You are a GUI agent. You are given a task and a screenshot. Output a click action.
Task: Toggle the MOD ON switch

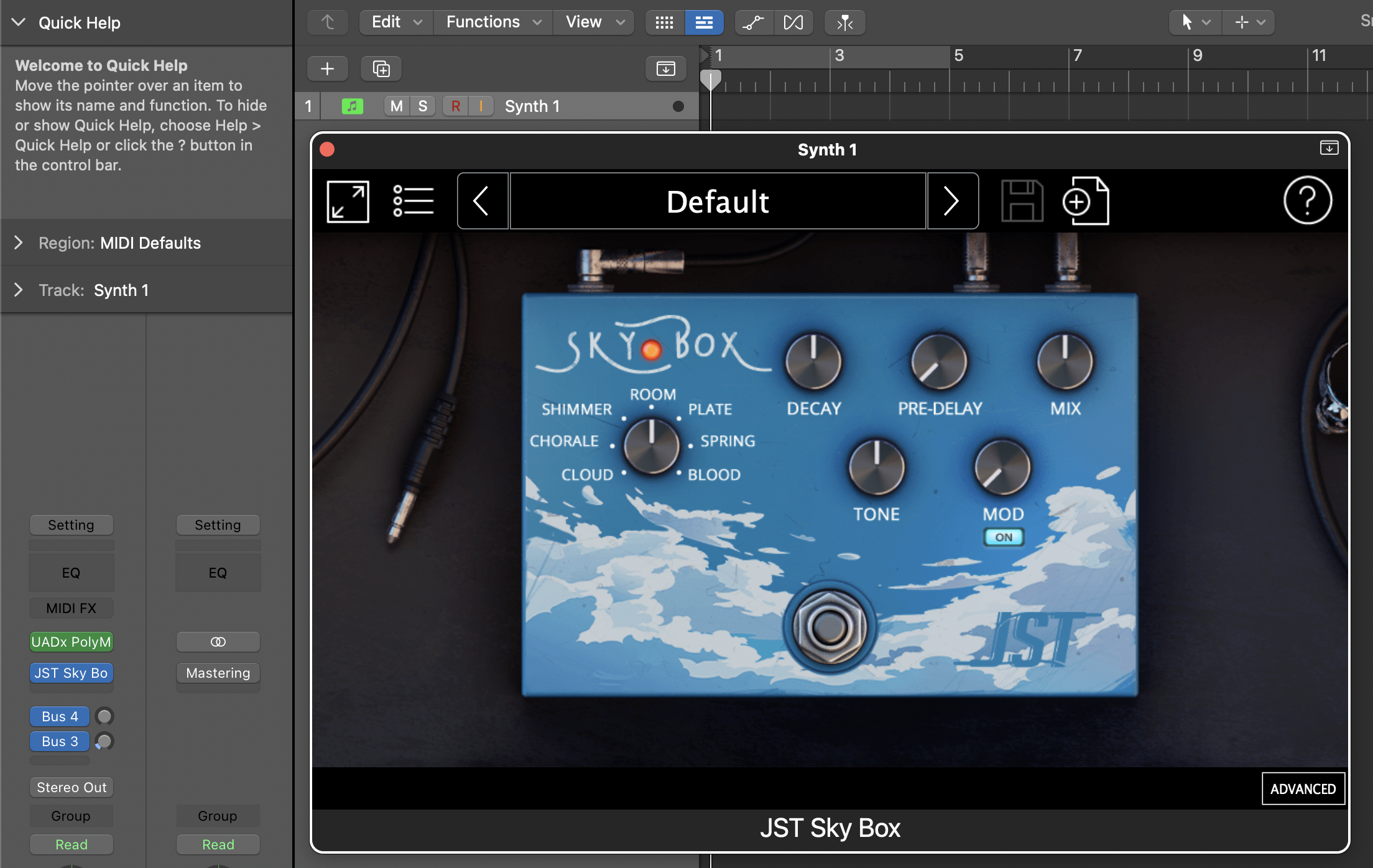(1003, 537)
